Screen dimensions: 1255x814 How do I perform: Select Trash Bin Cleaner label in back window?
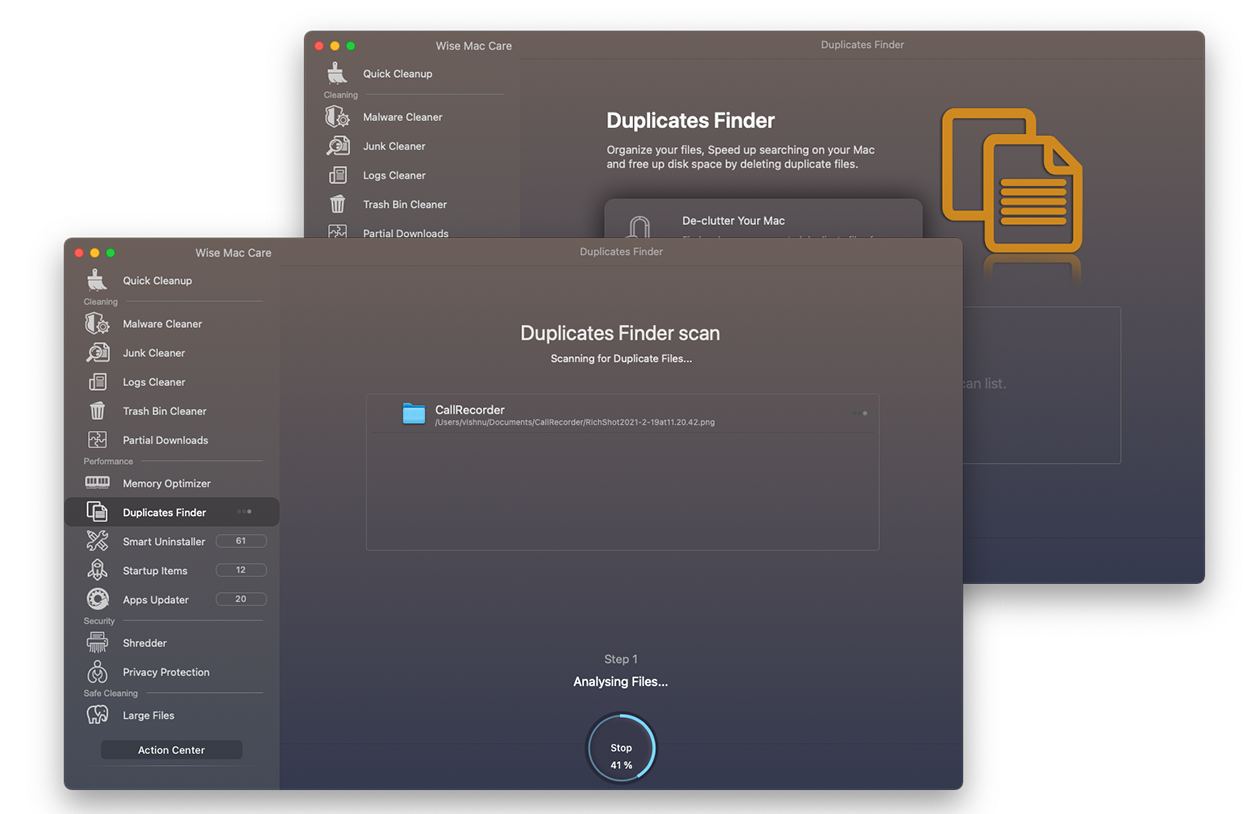pos(405,204)
